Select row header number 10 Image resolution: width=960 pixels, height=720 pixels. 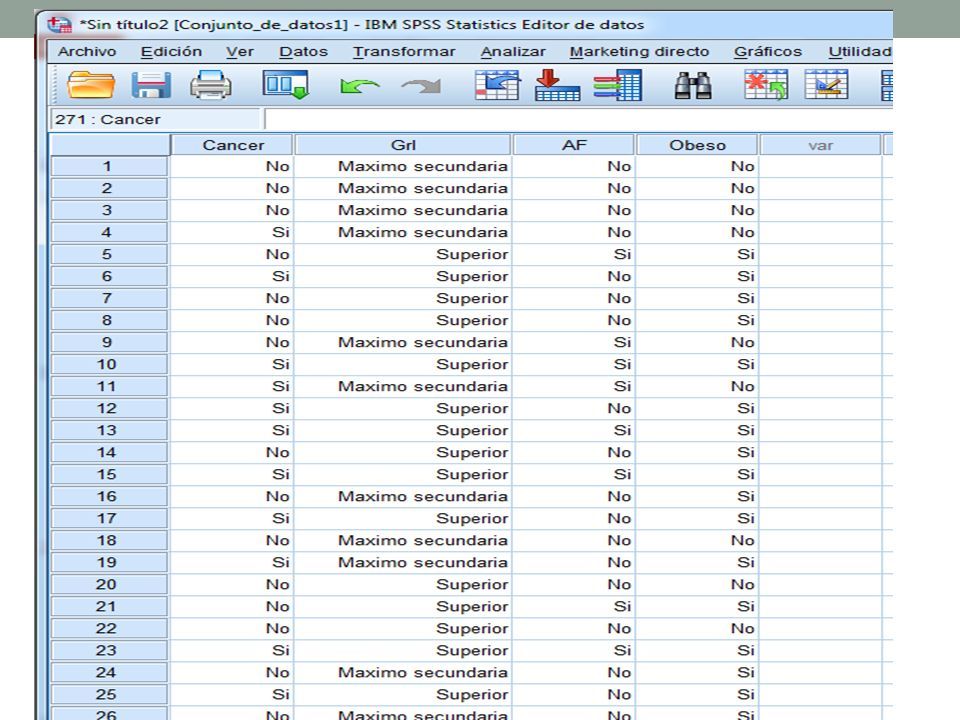[108, 364]
